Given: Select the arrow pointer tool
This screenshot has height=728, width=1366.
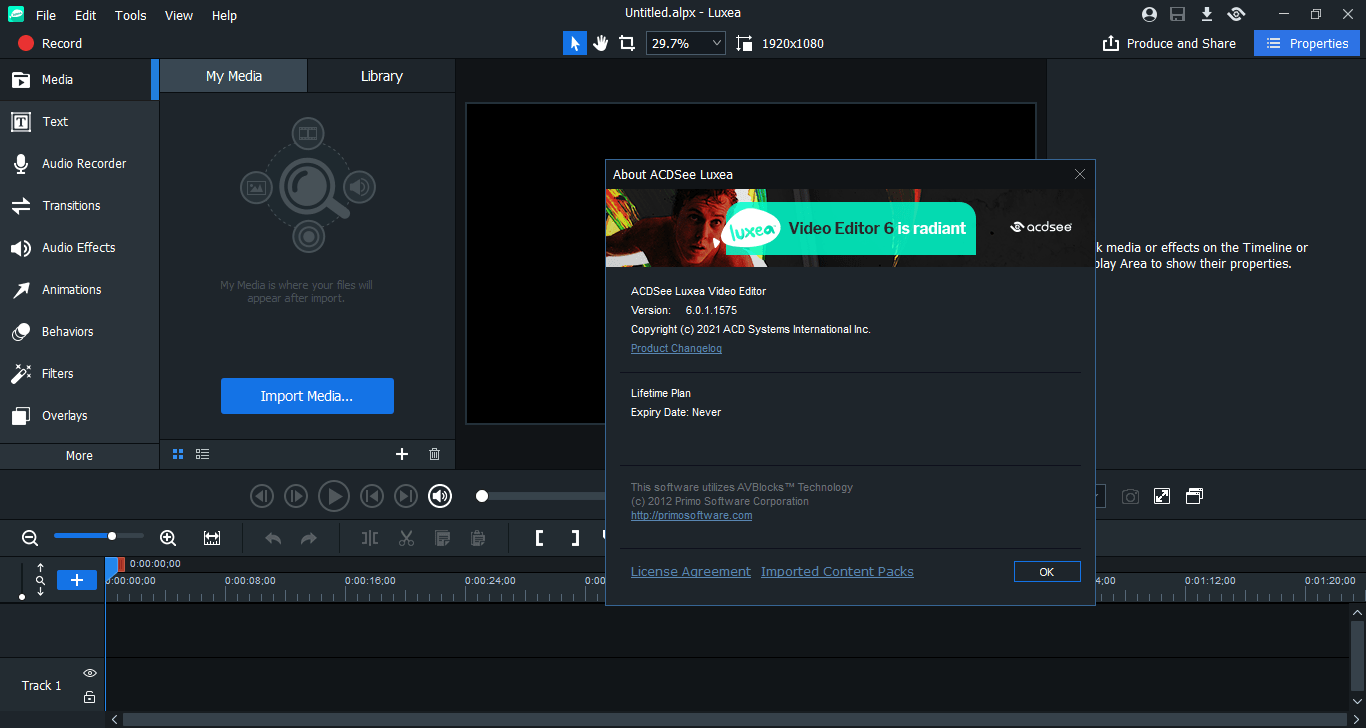Looking at the screenshot, I should click(575, 43).
